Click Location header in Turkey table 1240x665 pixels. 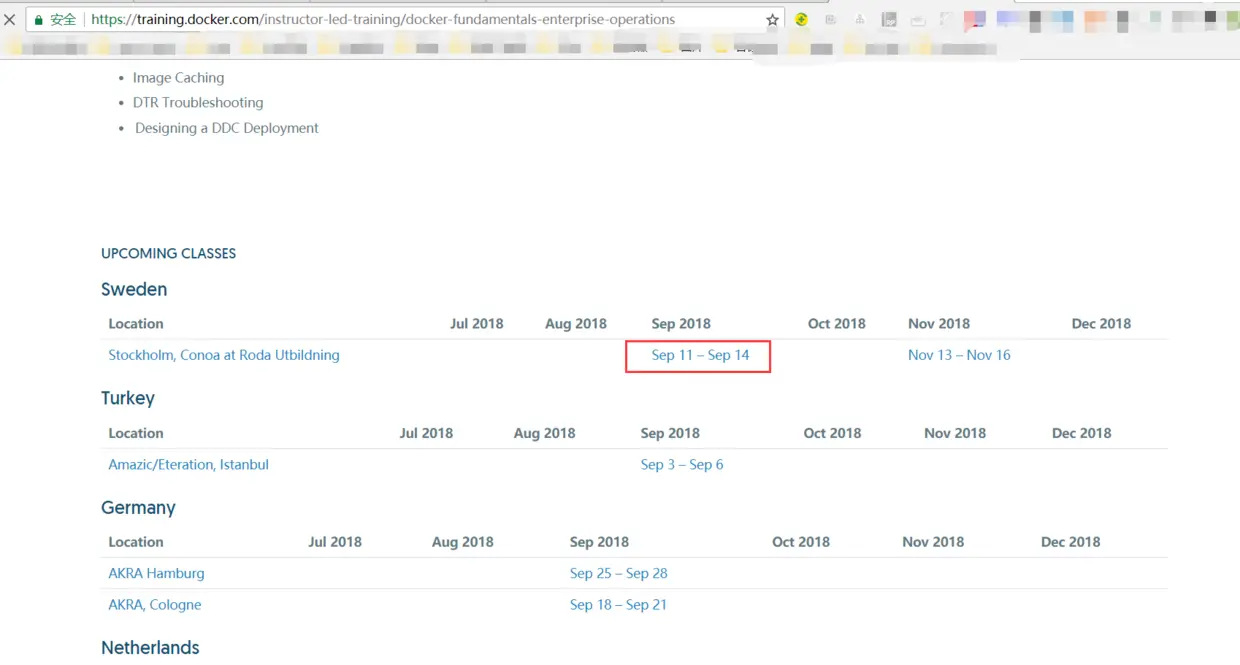click(x=136, y=434)
